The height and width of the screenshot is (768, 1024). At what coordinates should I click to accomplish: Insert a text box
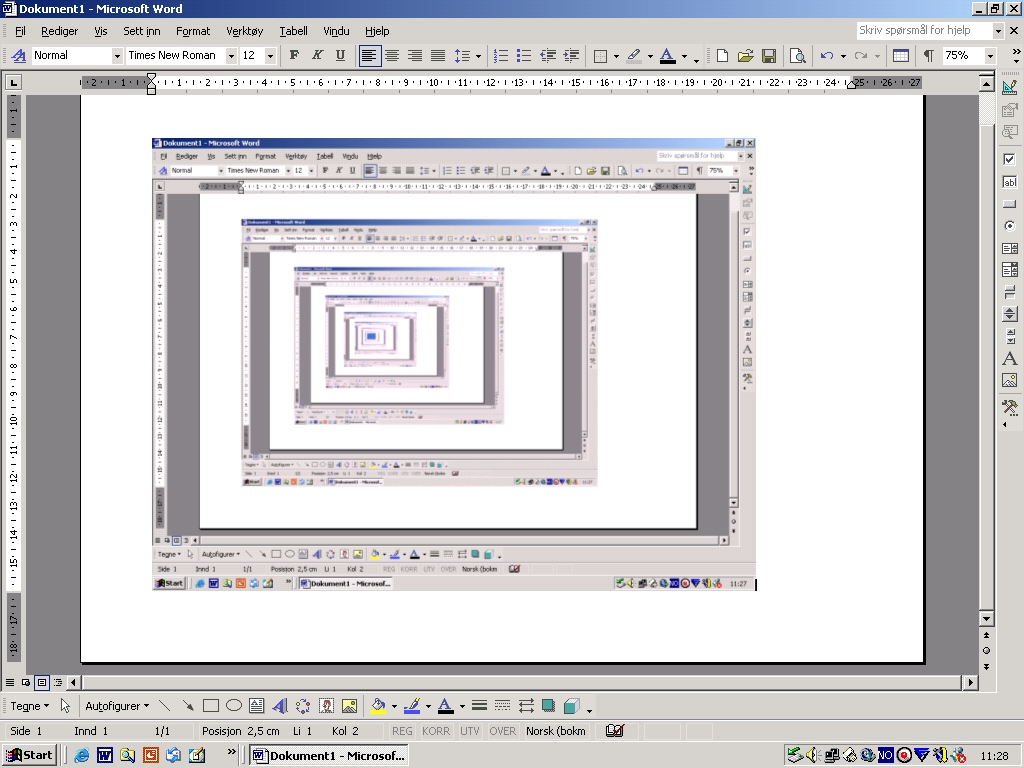[257, 706]
